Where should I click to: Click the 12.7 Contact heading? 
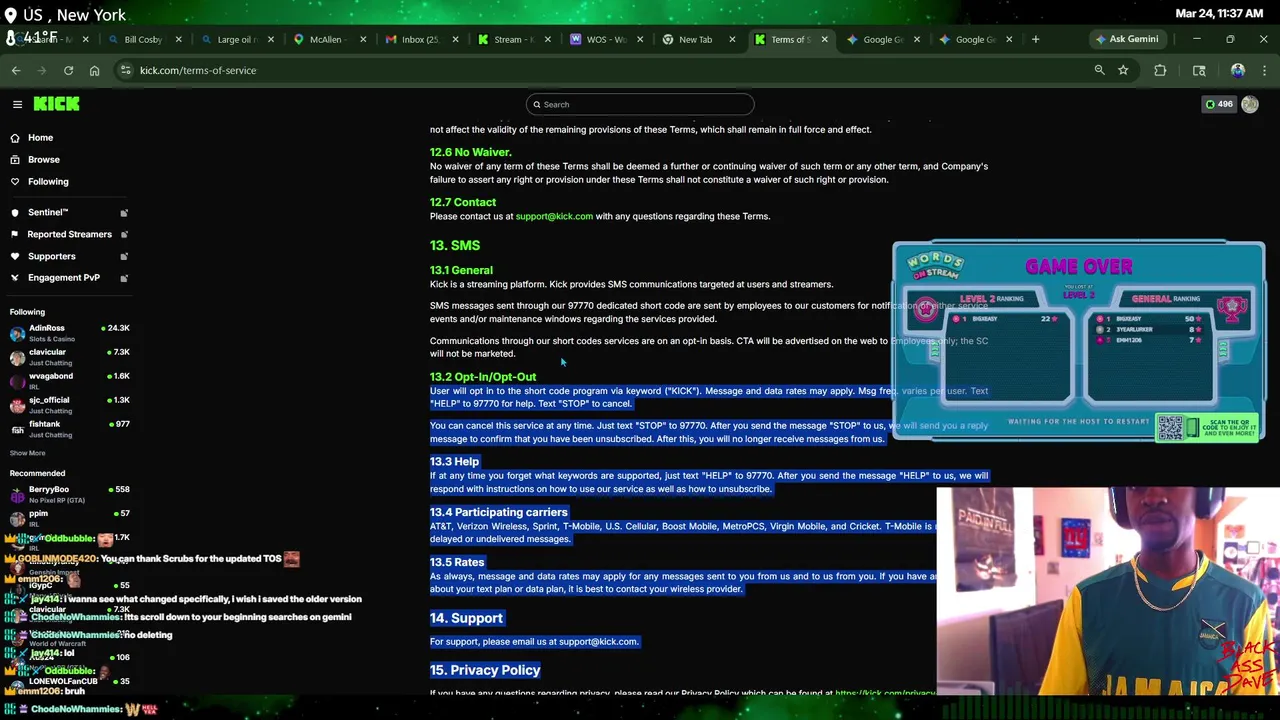(463, 202)
